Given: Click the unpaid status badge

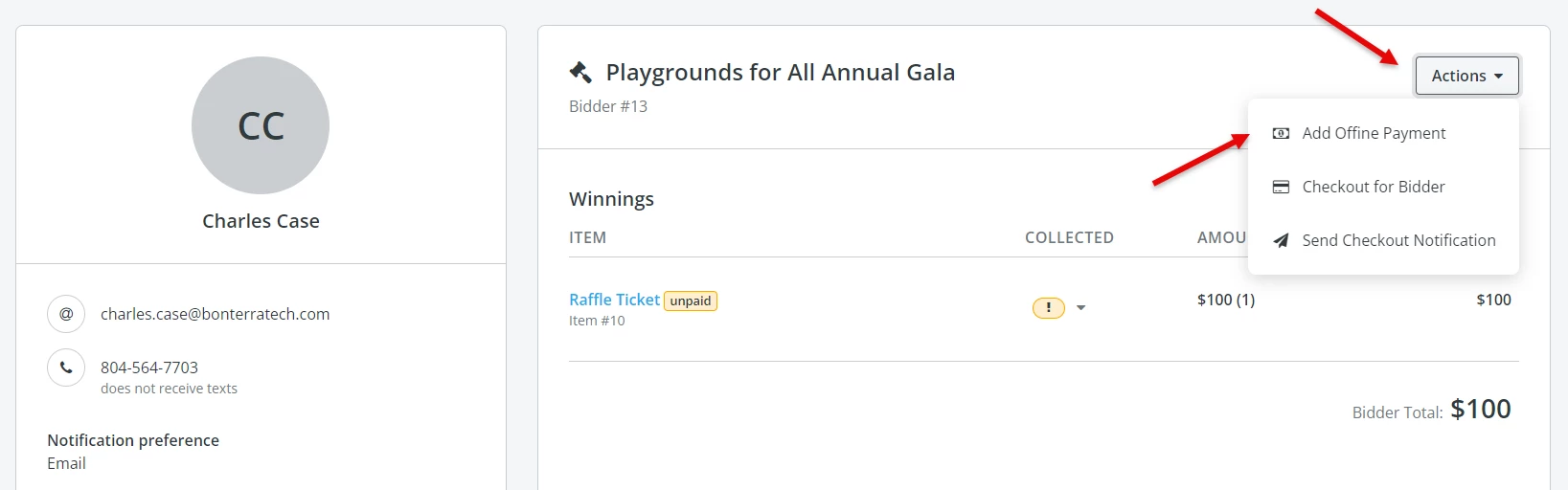Looking at the screenshot, I should click(691, 301).
